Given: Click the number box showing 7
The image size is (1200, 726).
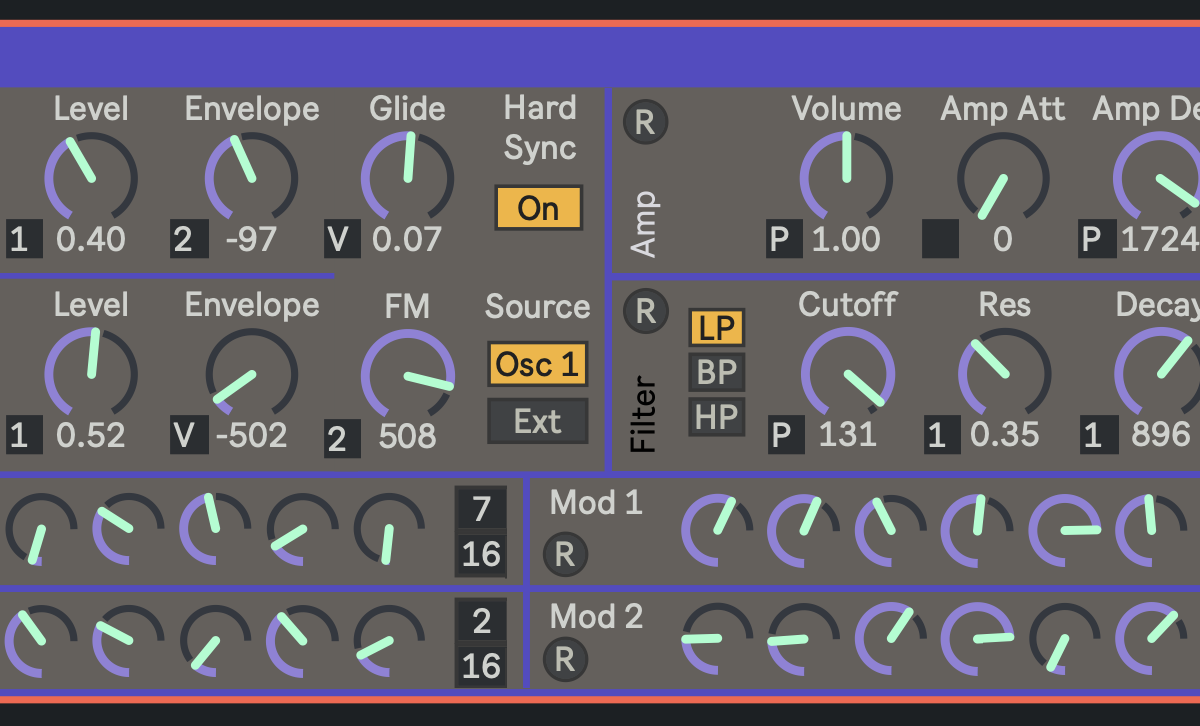Looking at the screenshot, I should point(481,508).
